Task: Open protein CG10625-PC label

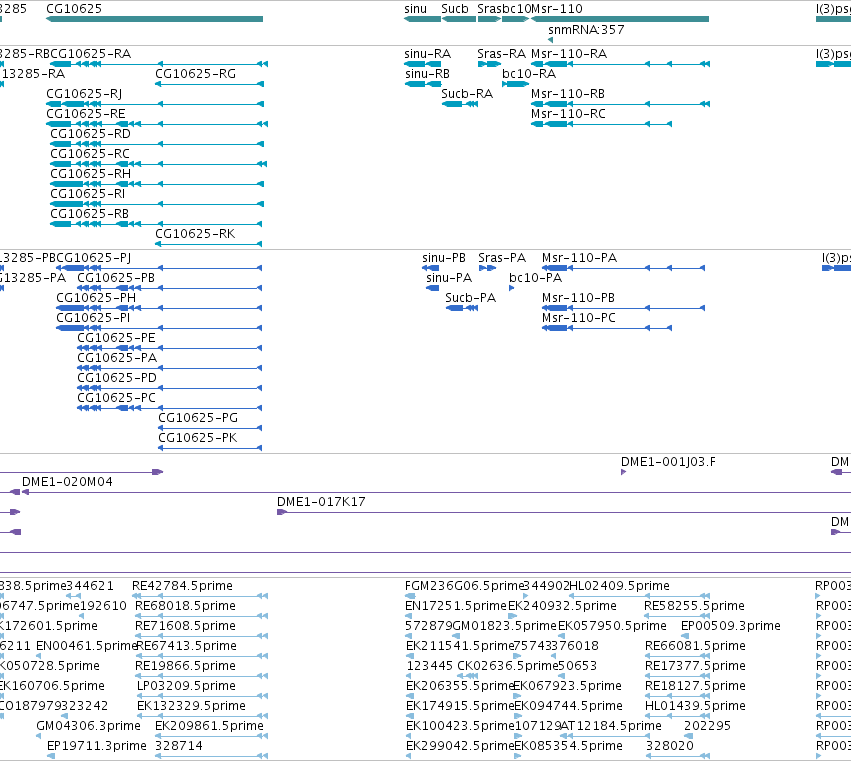Action: pyautogui.click(x=116, y=398)
